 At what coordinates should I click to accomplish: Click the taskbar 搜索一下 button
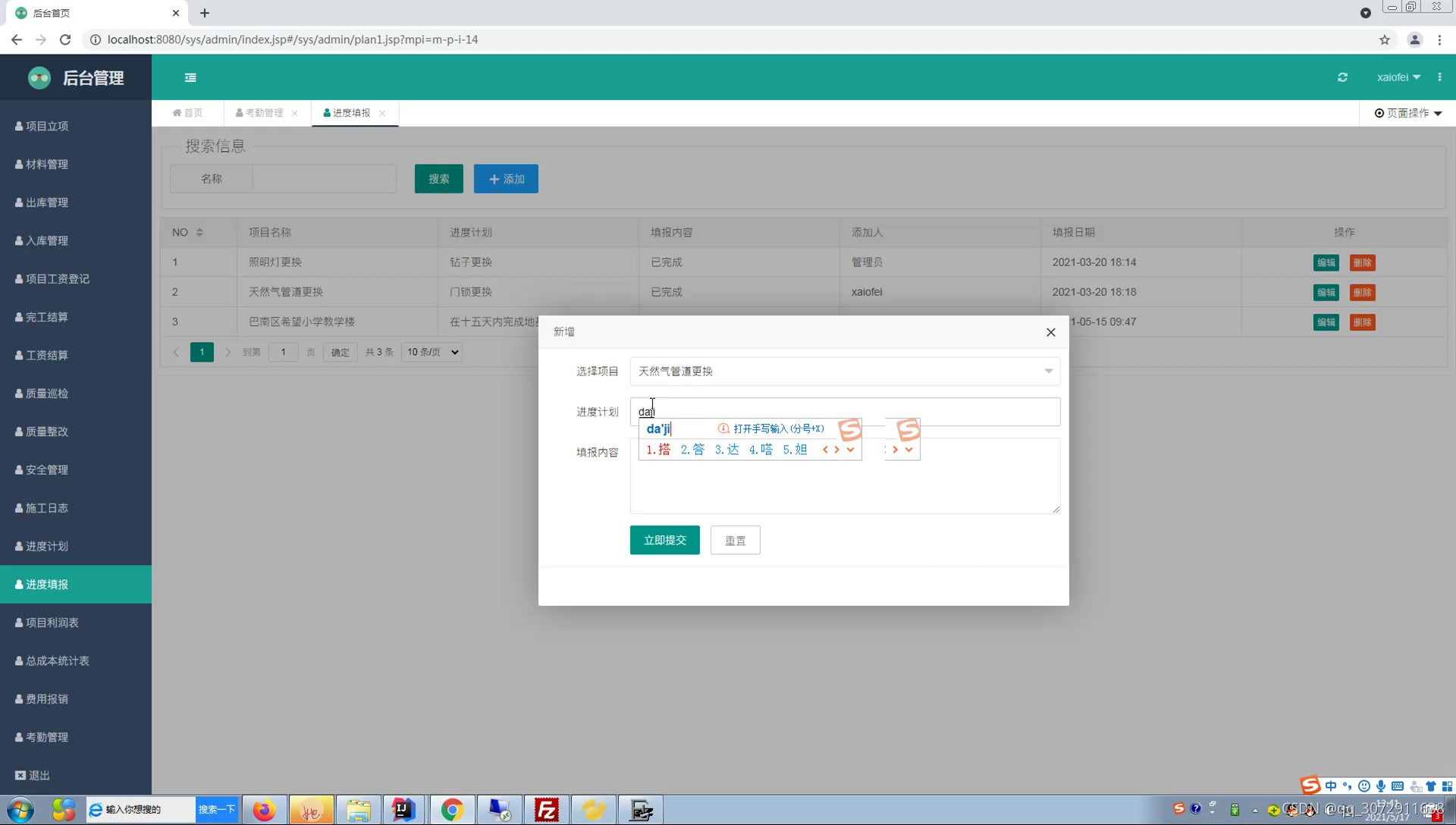(x=217, y=810)
